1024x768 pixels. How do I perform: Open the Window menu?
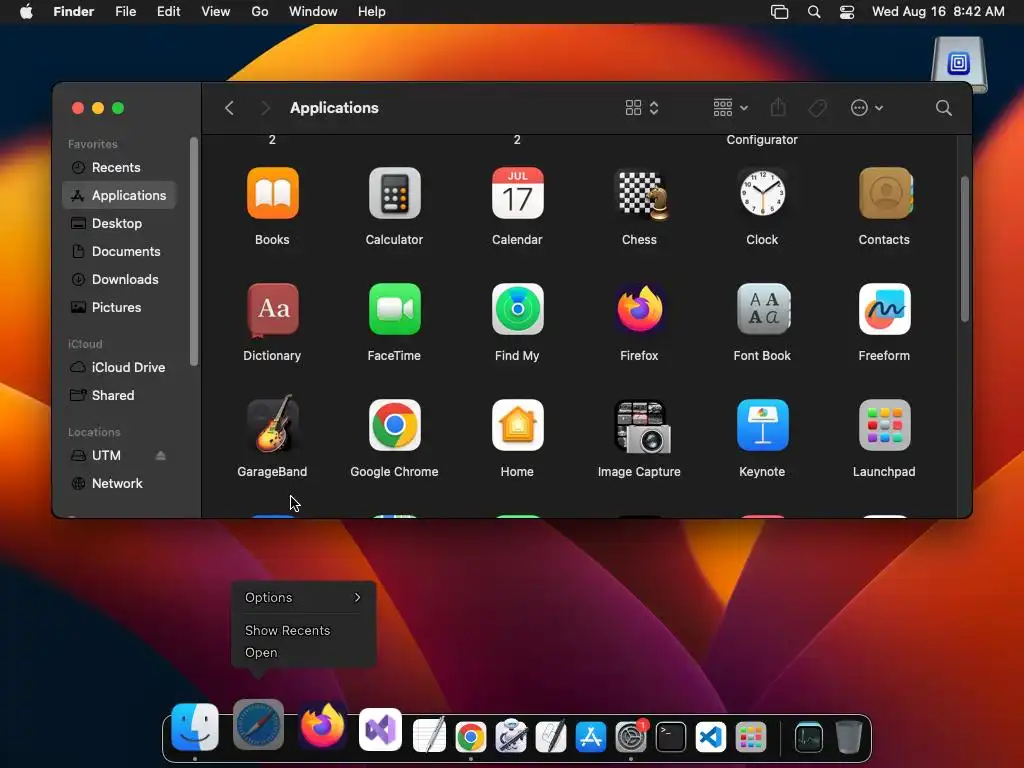pyautogui.click(x=313, y=12)
